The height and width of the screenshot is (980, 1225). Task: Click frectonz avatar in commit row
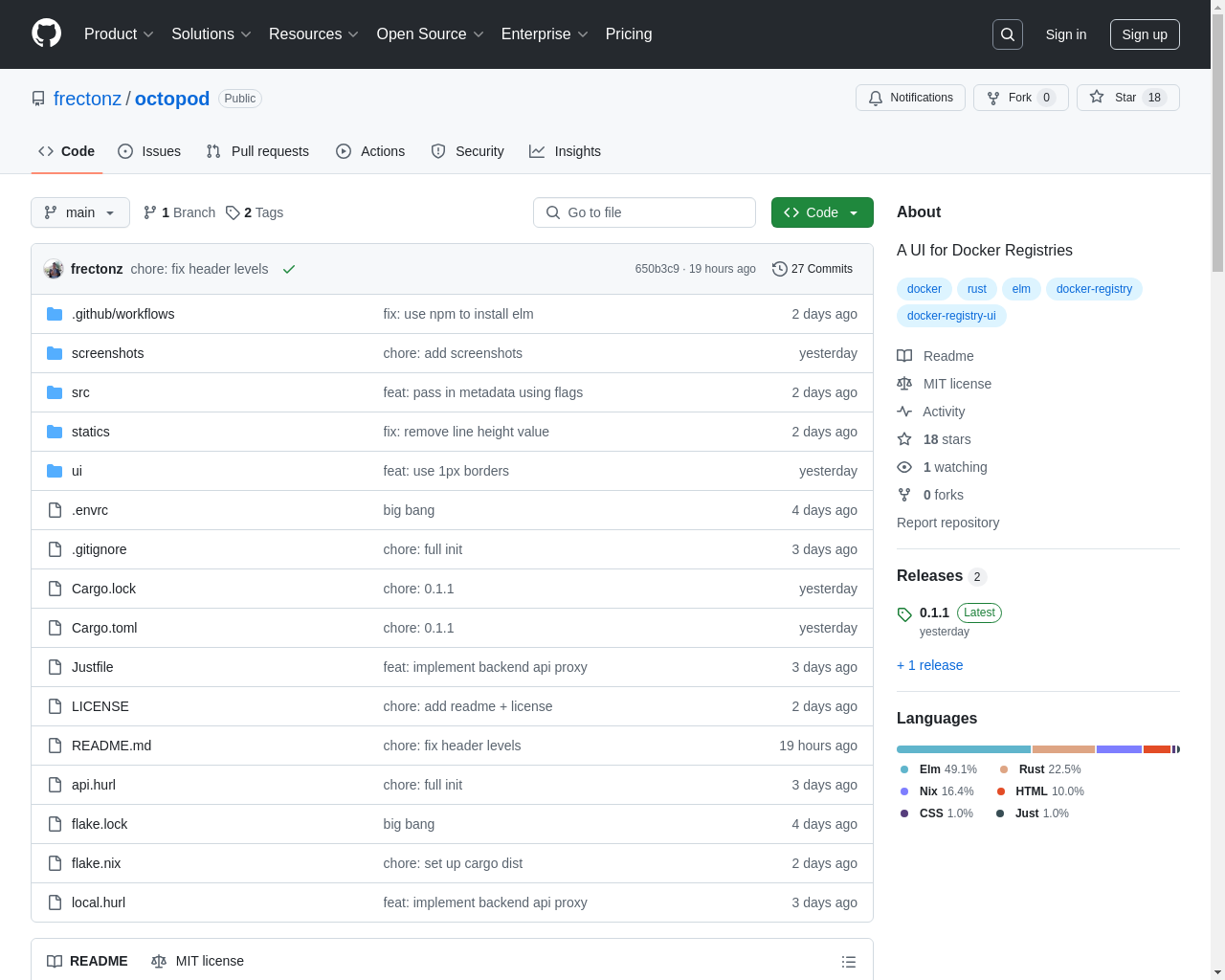(54, 269)
